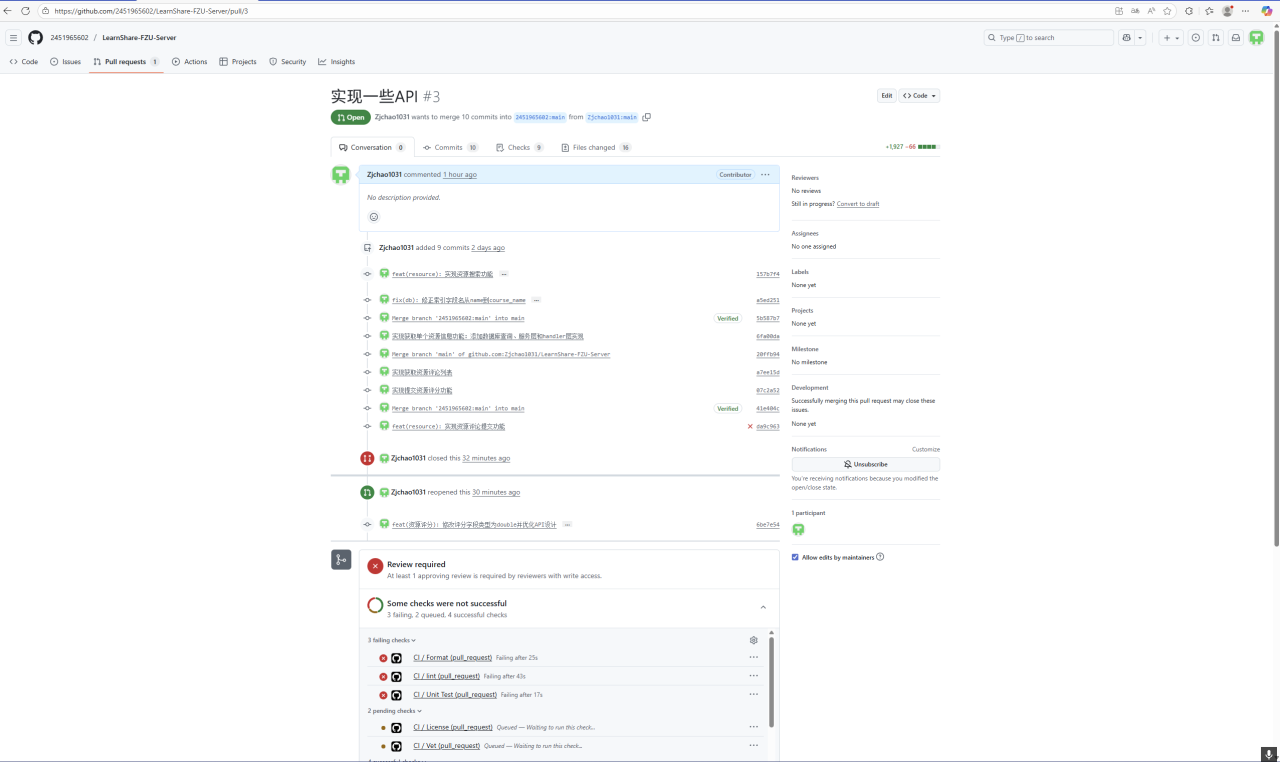
Task: Copy head branch name icon
Action: click(647, 117)
